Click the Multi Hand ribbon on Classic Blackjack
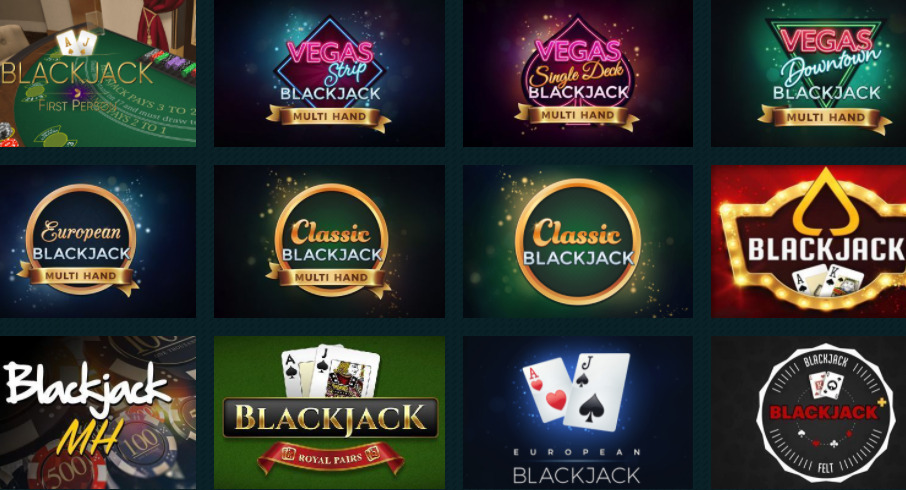The height and width of the screenshot is (490, 906). (331, 278)
